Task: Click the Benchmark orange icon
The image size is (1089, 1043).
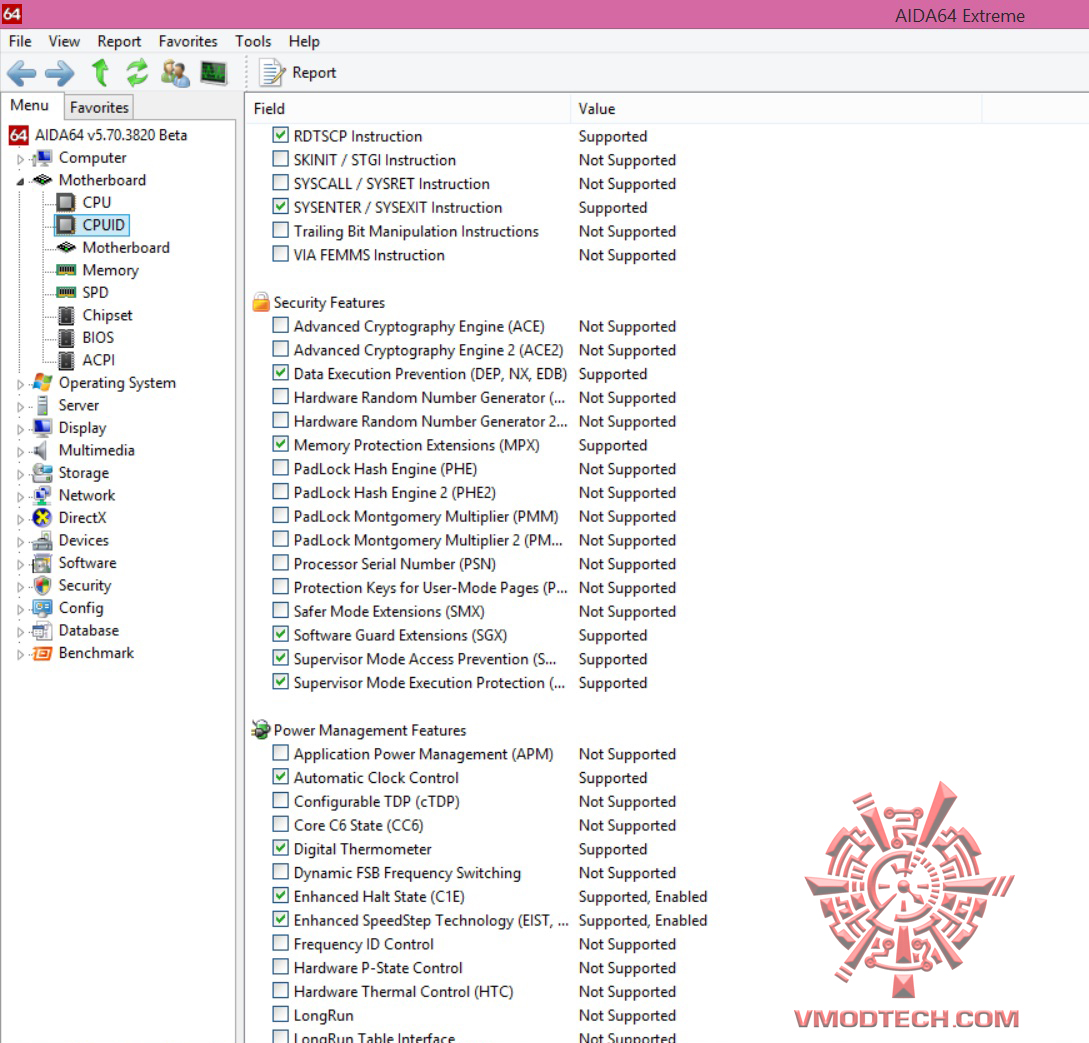Action: (x=42, y=653)
